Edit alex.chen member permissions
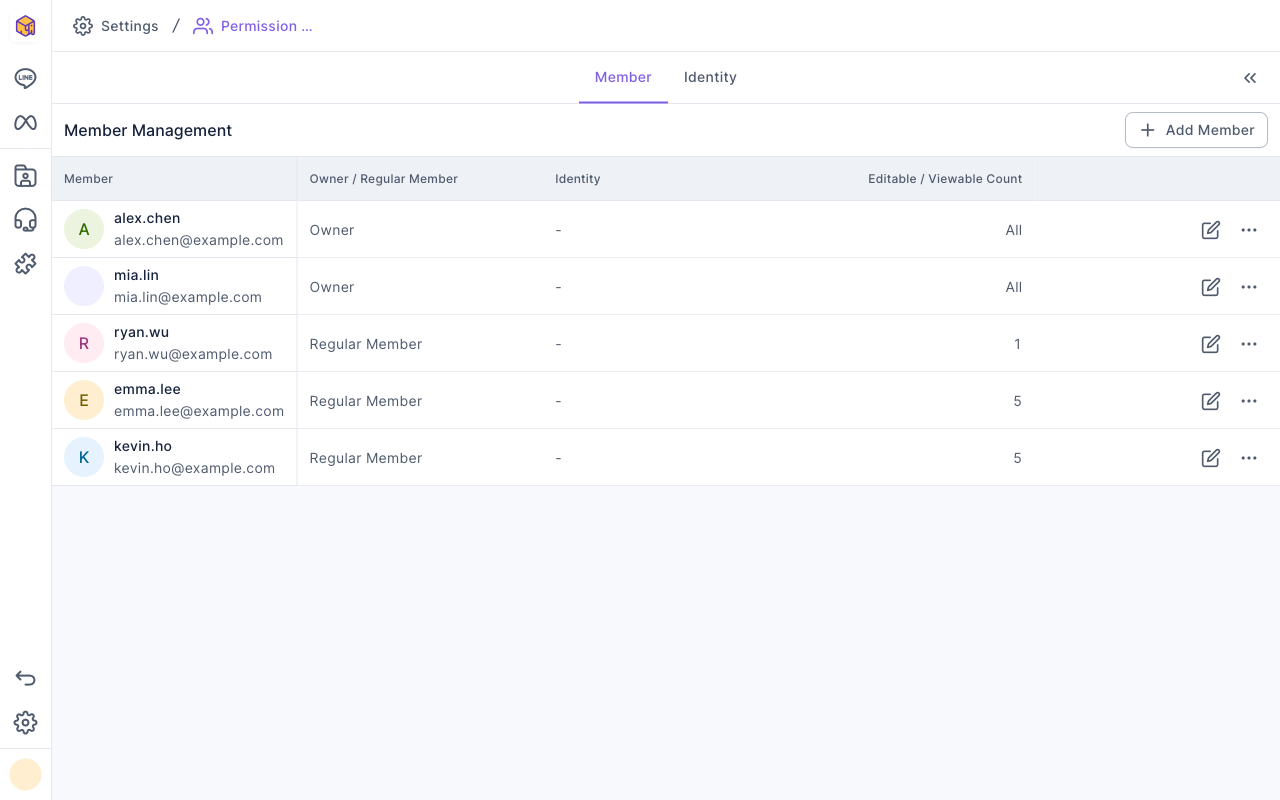The width and height of the screenshot is (1280, 800). click(1210, 230)
